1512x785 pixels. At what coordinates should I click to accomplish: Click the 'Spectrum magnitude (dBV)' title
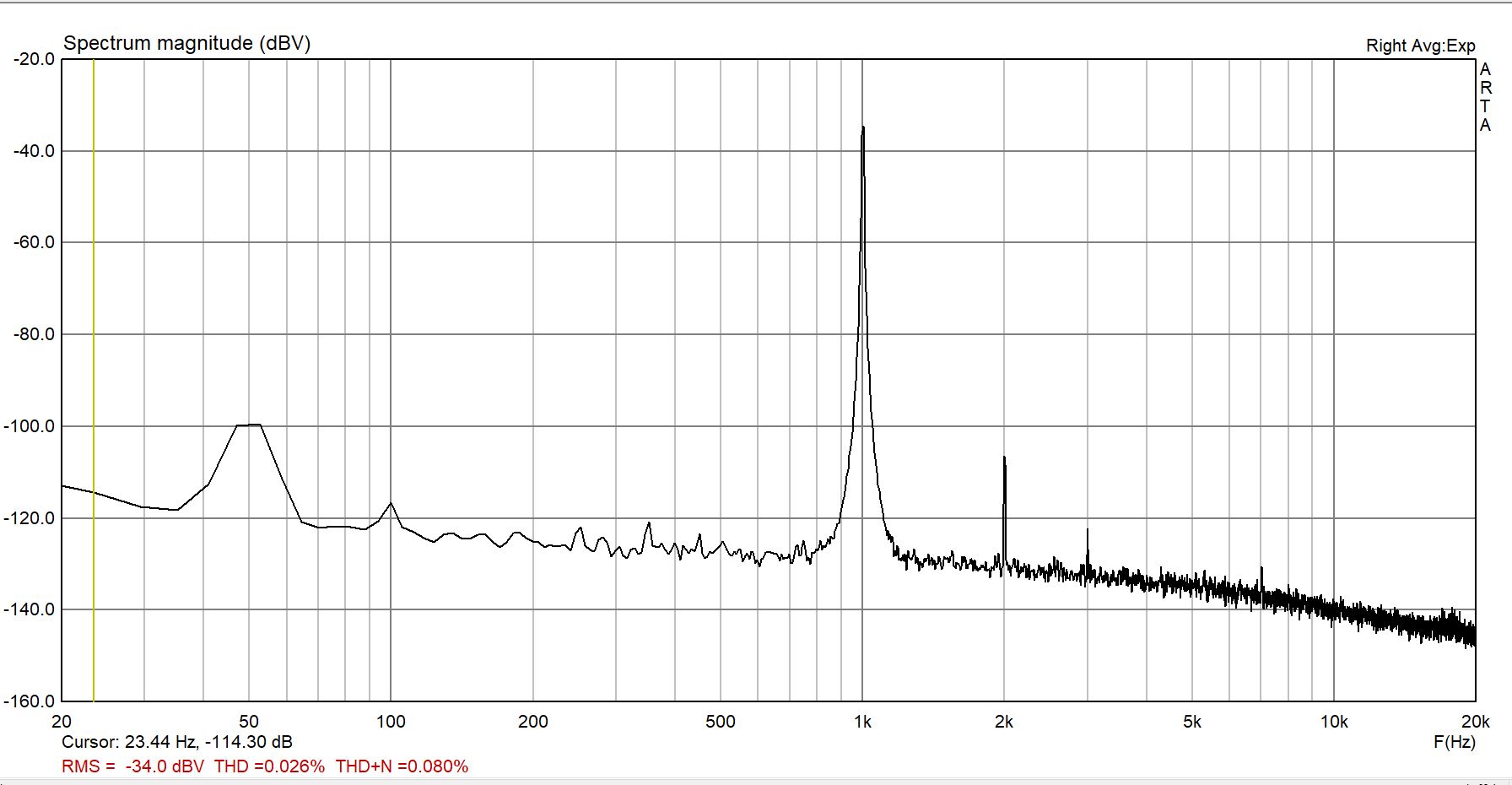(187, 43)
